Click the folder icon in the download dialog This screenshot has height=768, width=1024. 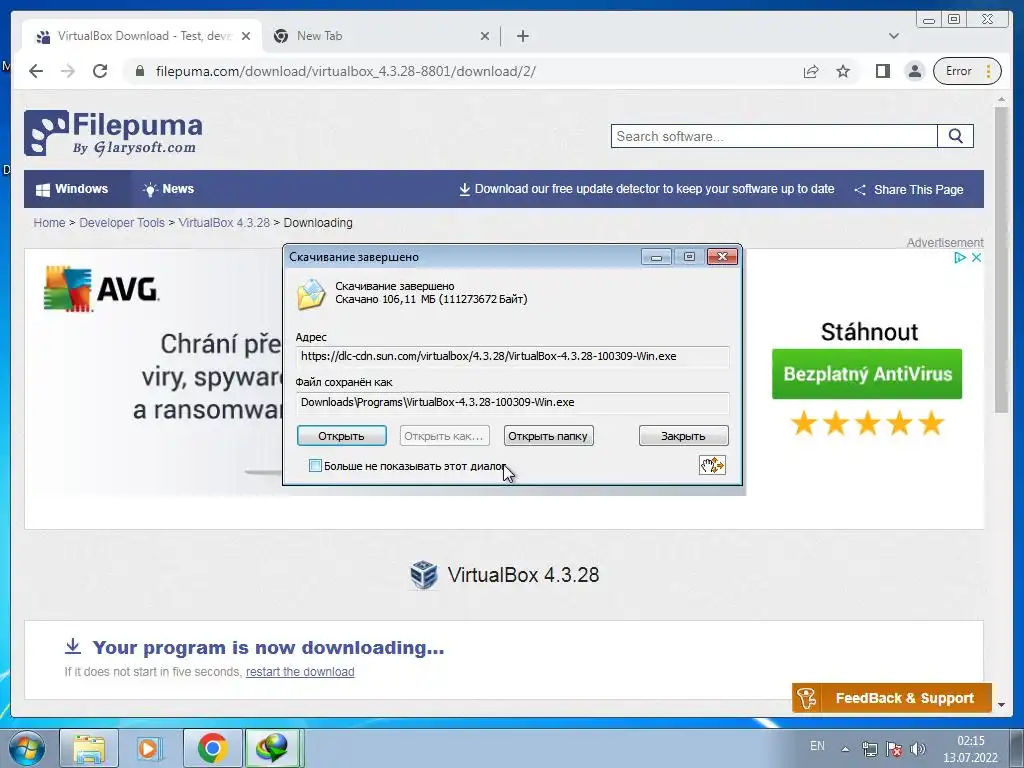[311, 294]
